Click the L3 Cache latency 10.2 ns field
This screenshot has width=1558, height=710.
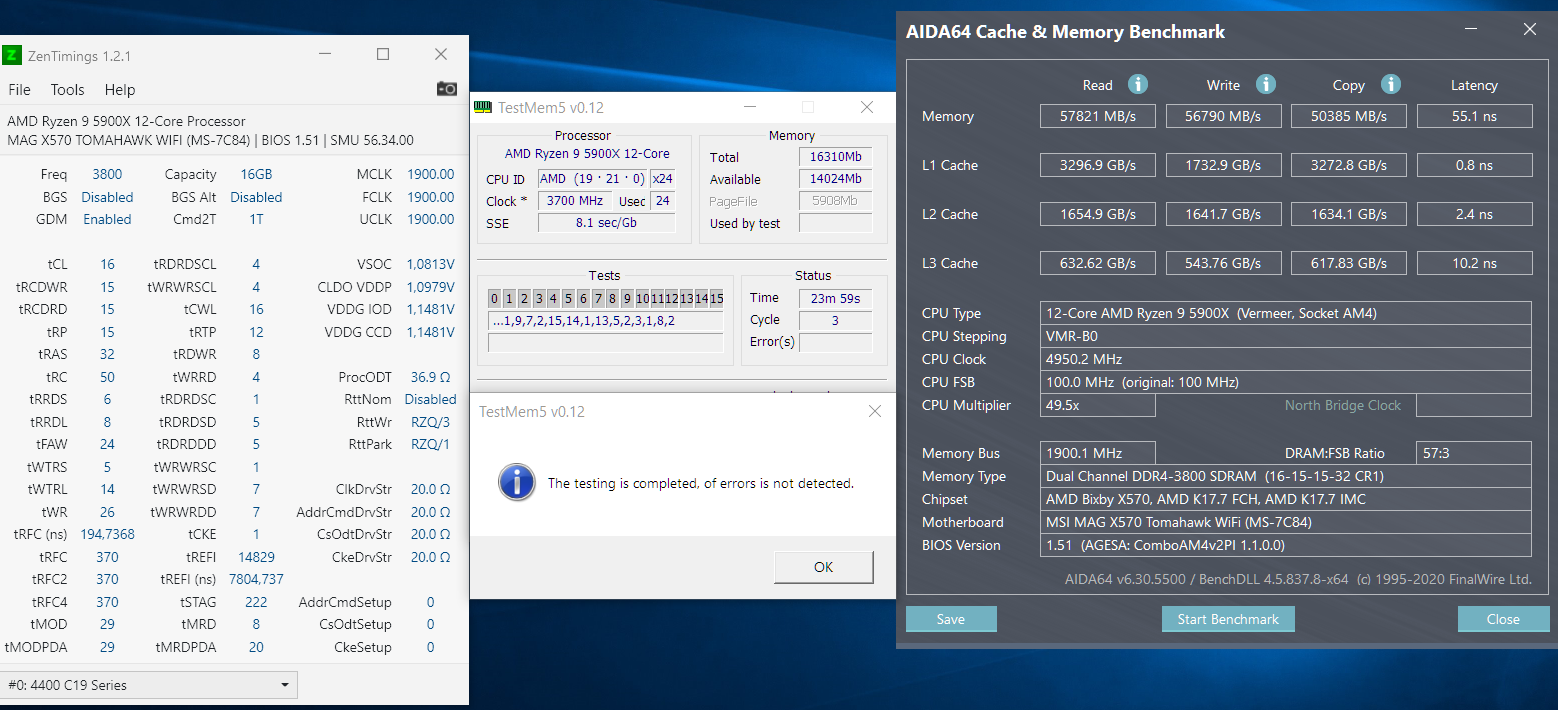pyautogui.click(x=1474, y=263)
